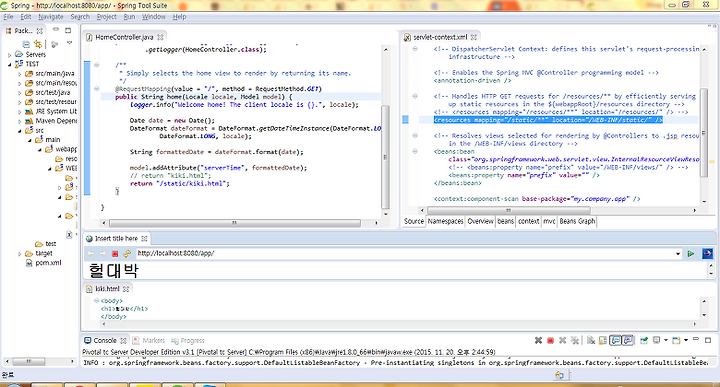720x387 pixels.
Task: Open Run menu
Action: coord(129,17)
